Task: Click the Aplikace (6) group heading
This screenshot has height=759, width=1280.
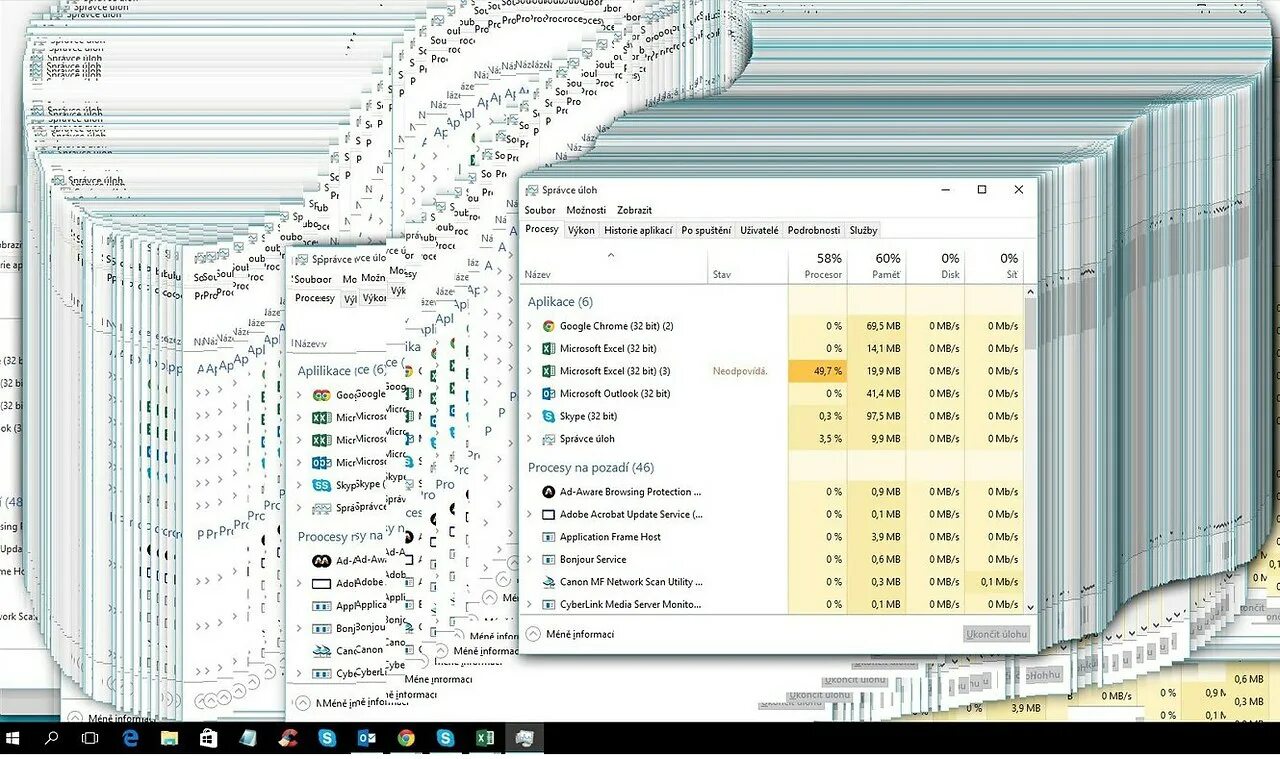Action: [x=560, y=301]
